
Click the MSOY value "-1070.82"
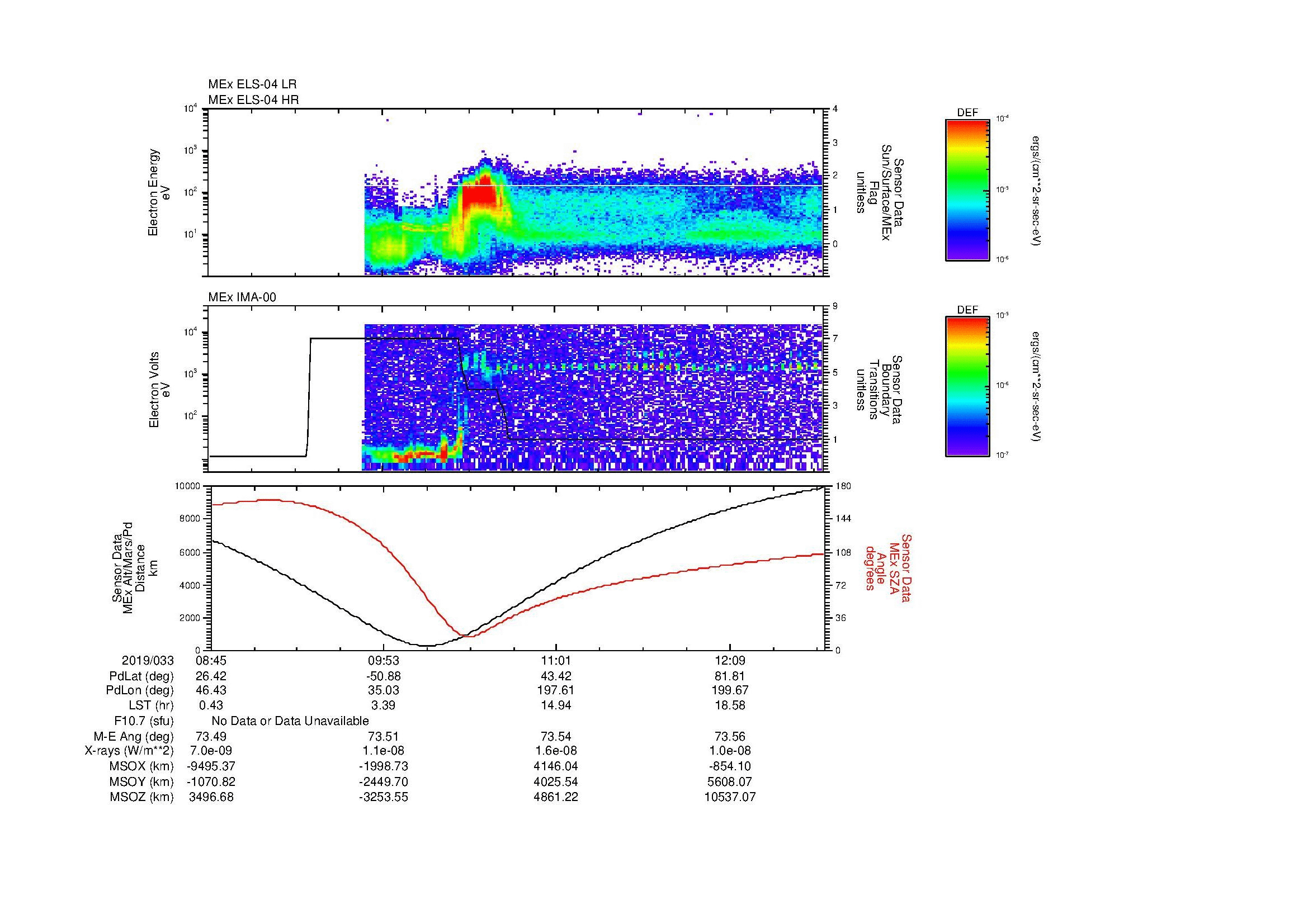pos(211,781)
